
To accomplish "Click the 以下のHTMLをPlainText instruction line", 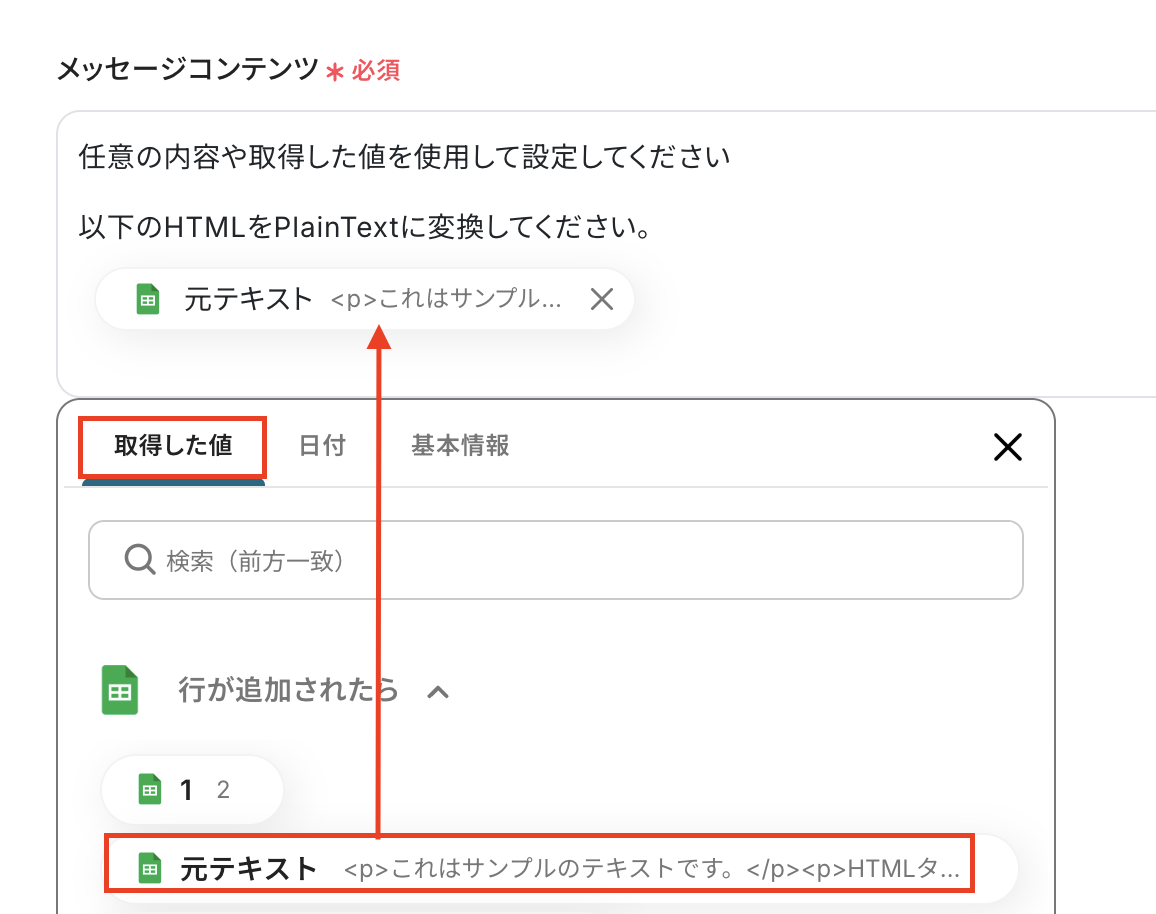I will (x=366, y=229).
